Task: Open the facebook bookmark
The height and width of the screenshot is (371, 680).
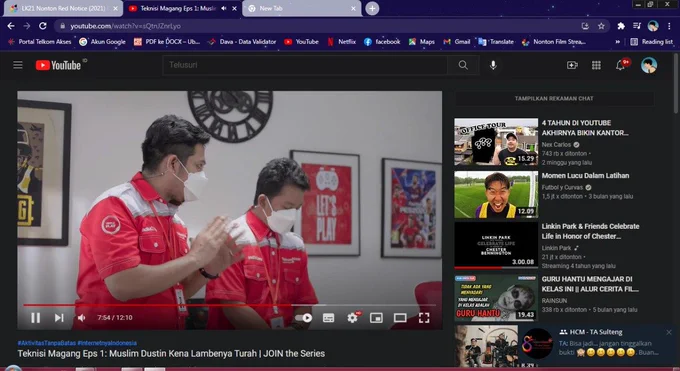Action: pos(382,42)
